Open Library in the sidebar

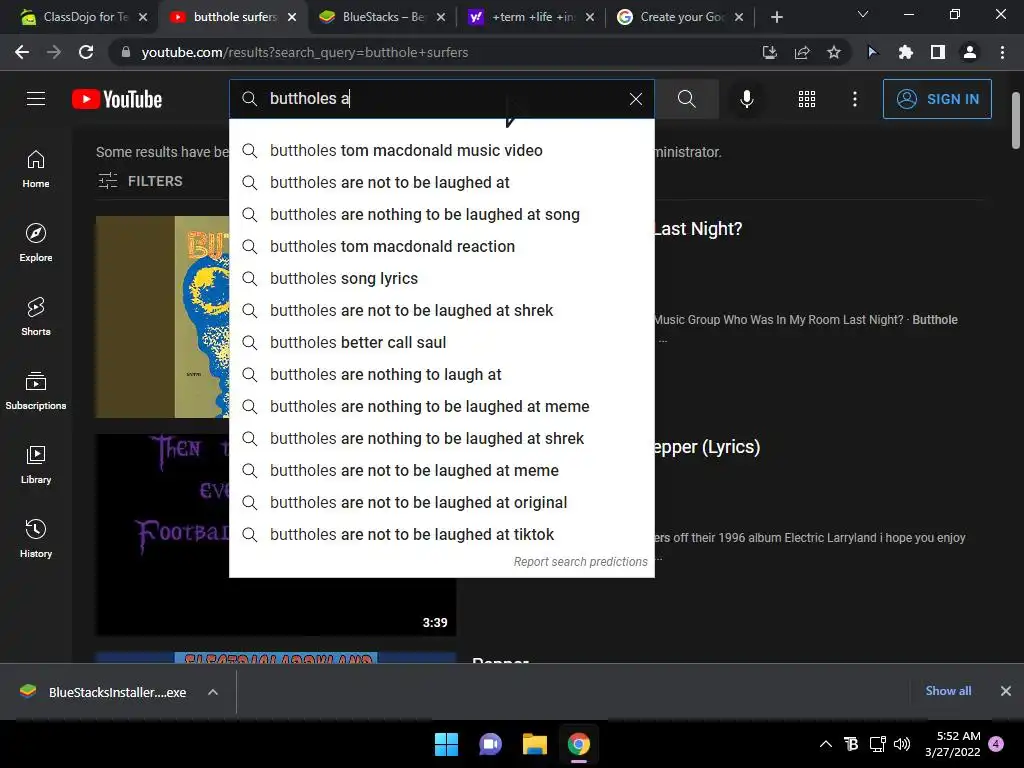coord(36,464)
